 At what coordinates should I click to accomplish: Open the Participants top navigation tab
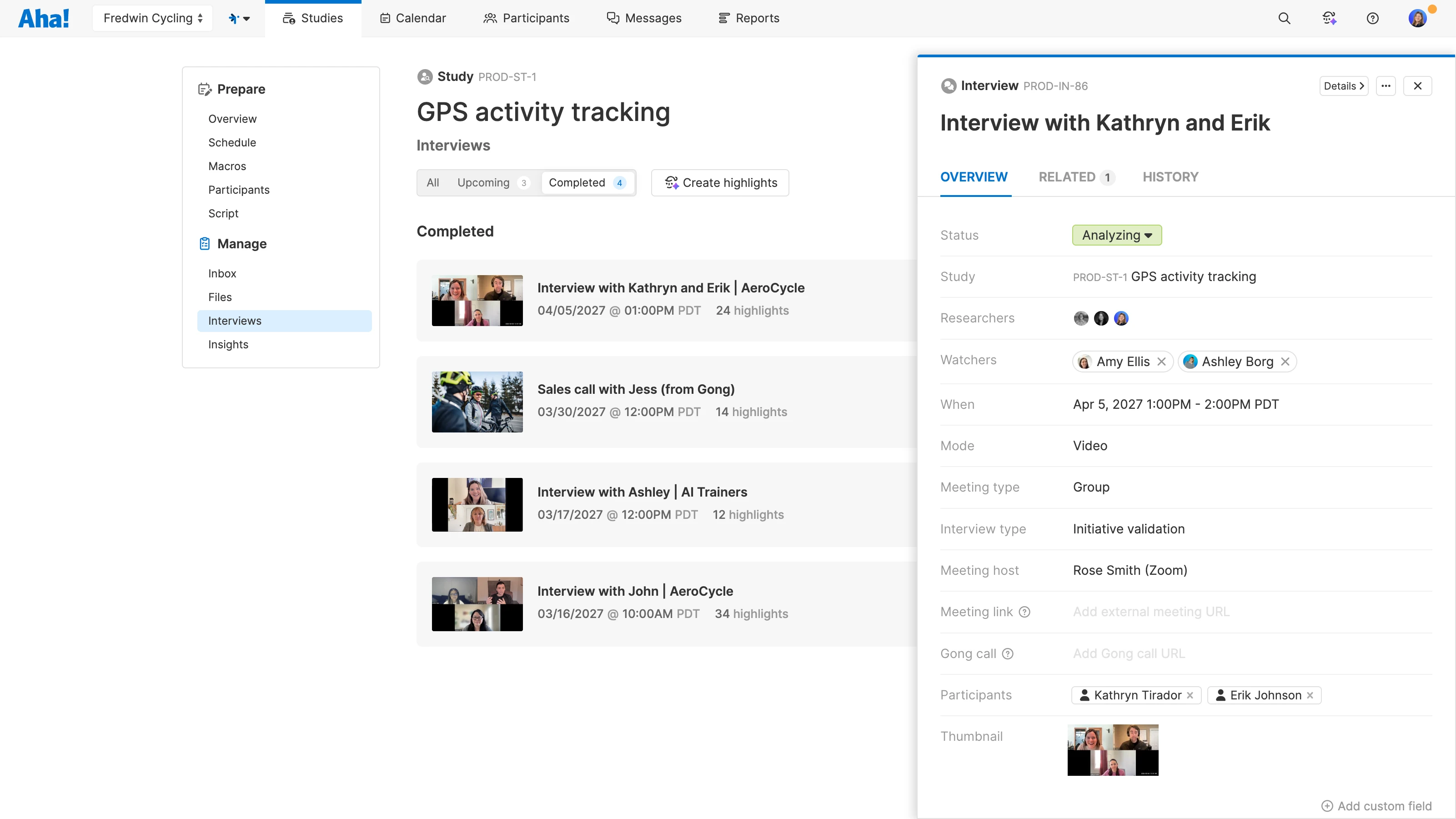click(x=526, y=18)
